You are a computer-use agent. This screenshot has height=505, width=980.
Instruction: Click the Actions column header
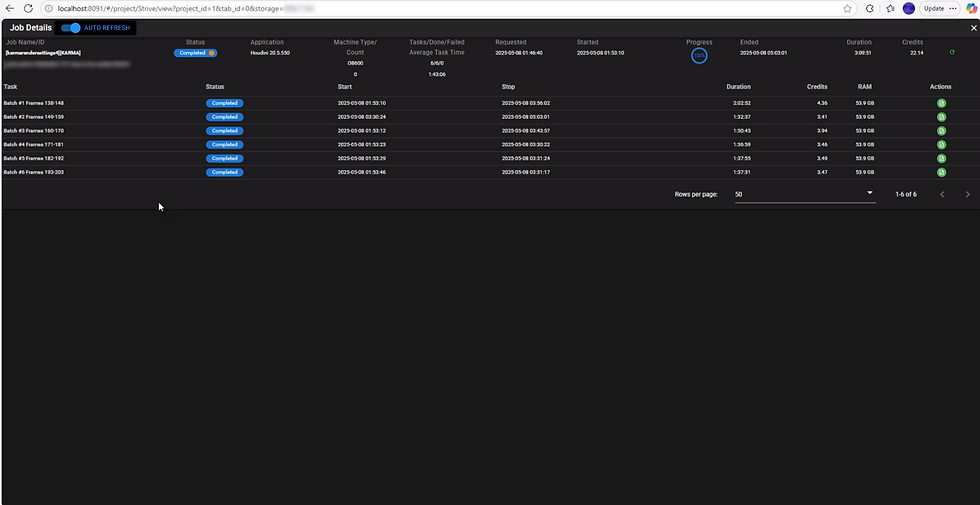point(941,87)
